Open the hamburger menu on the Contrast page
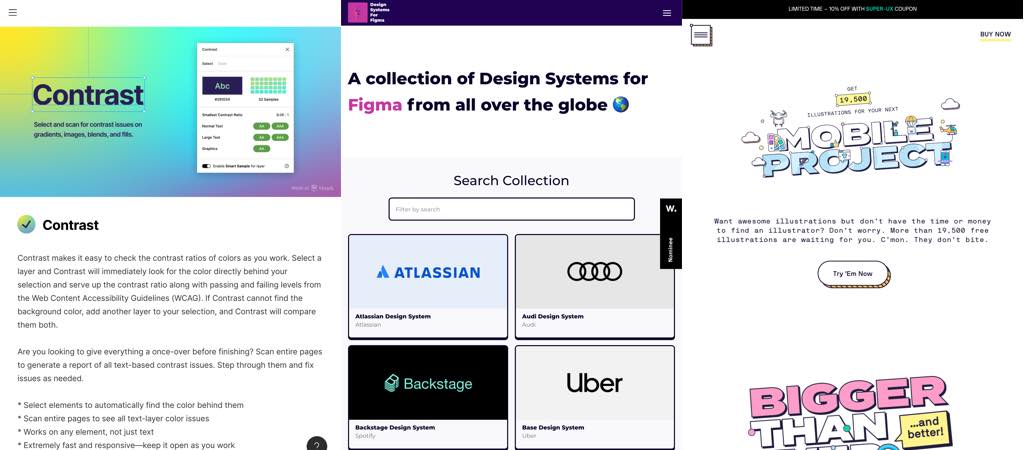The width and height of the screenshot is (1024, 450). (x=13, y=13)
